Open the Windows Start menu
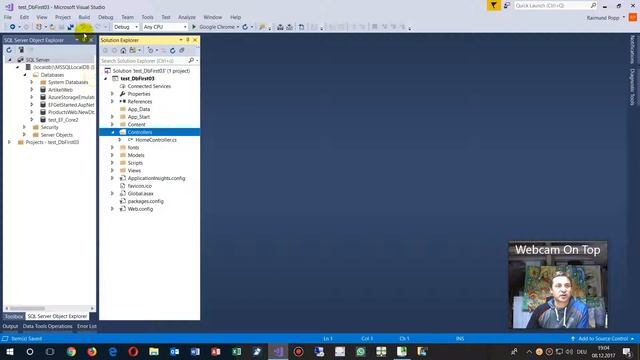This screenshot has height=360, width=640. pyautogui.click(x=9, y=351)
